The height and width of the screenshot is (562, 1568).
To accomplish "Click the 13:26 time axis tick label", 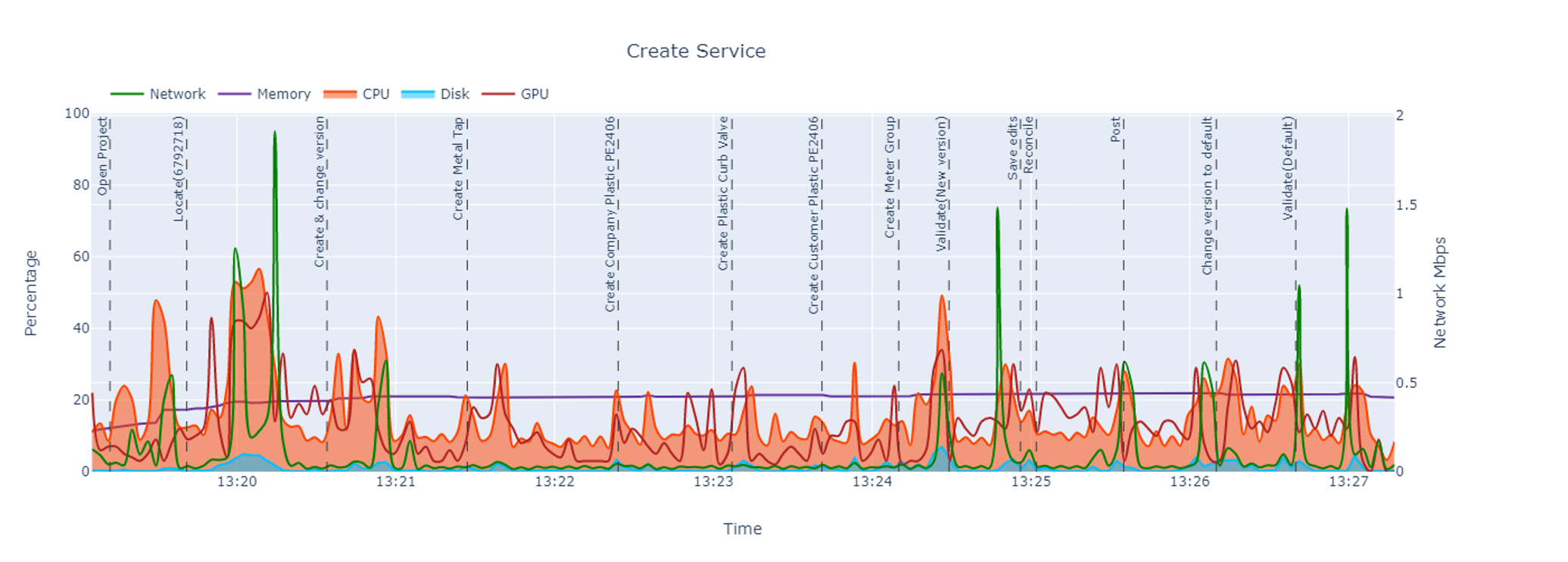I will tap(1189, 482).
